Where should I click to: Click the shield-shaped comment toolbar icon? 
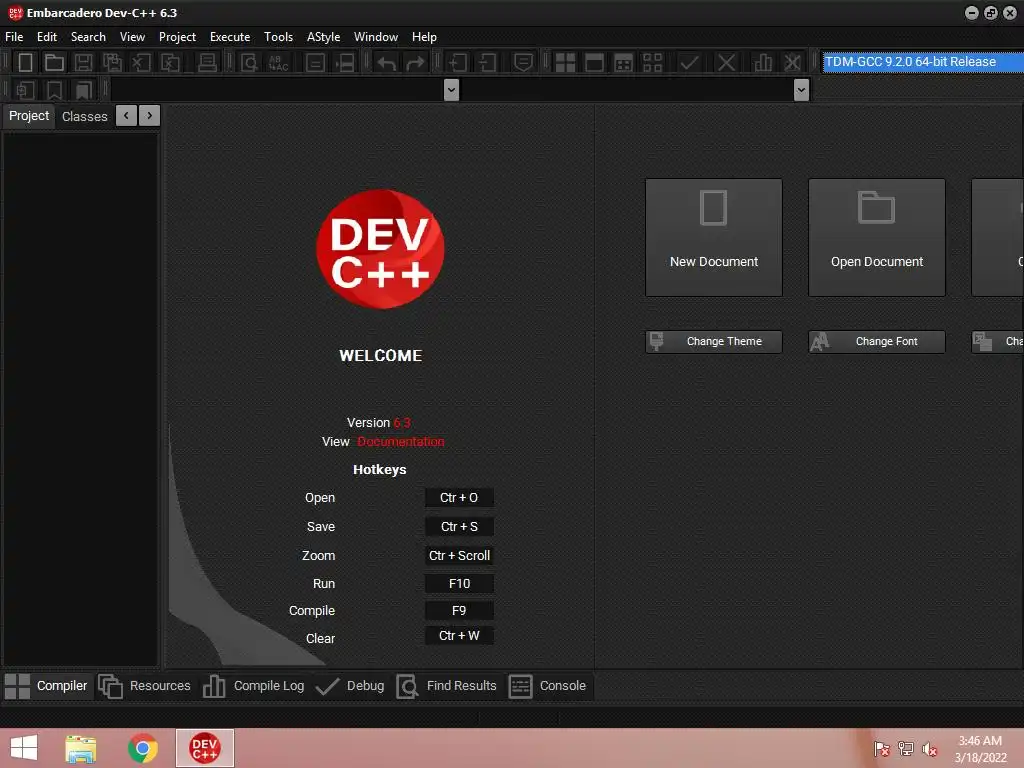523,63
